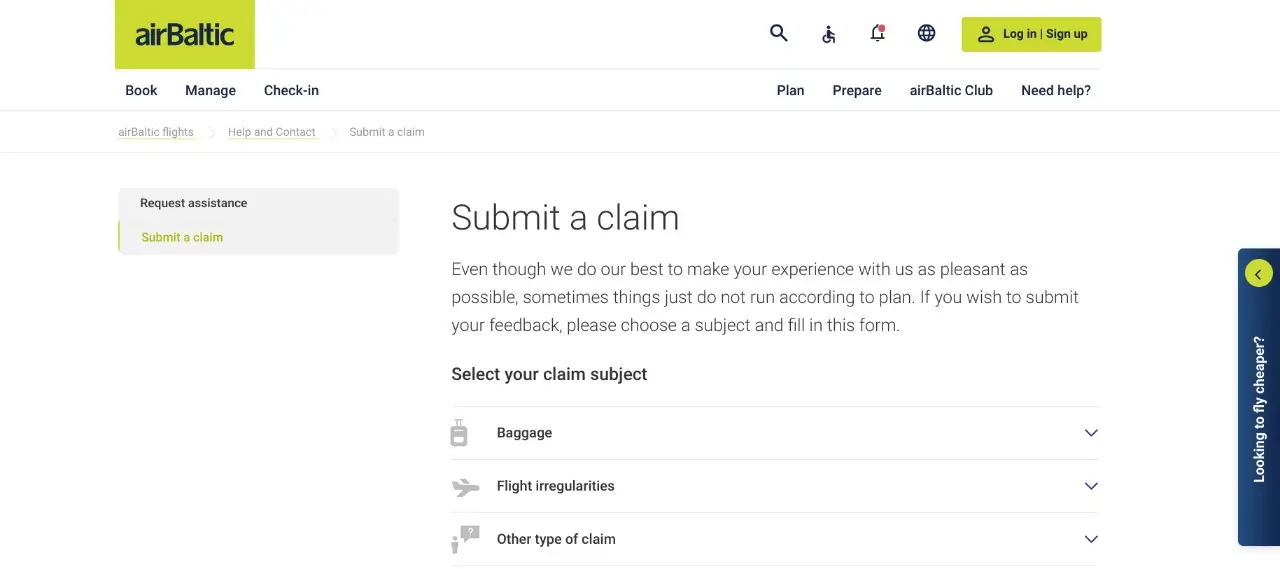Select Request assistance in the sidebar

pyautogui.click(x=193, y=203)
